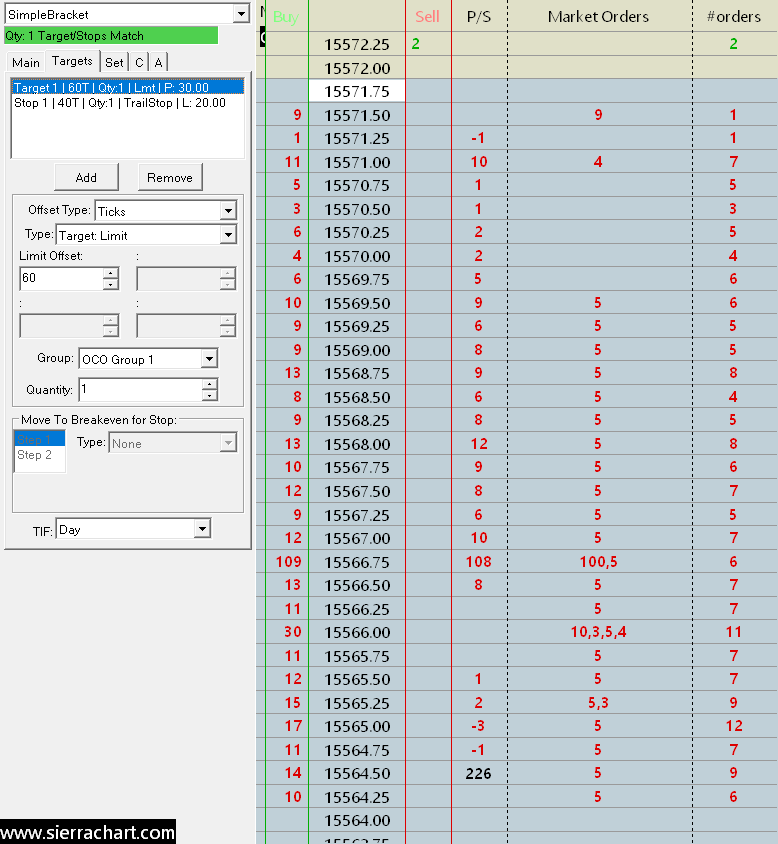The width and height of the screenshot is (778, 844).
Task: Switch to the Main tab
Action: coord(26,62)
